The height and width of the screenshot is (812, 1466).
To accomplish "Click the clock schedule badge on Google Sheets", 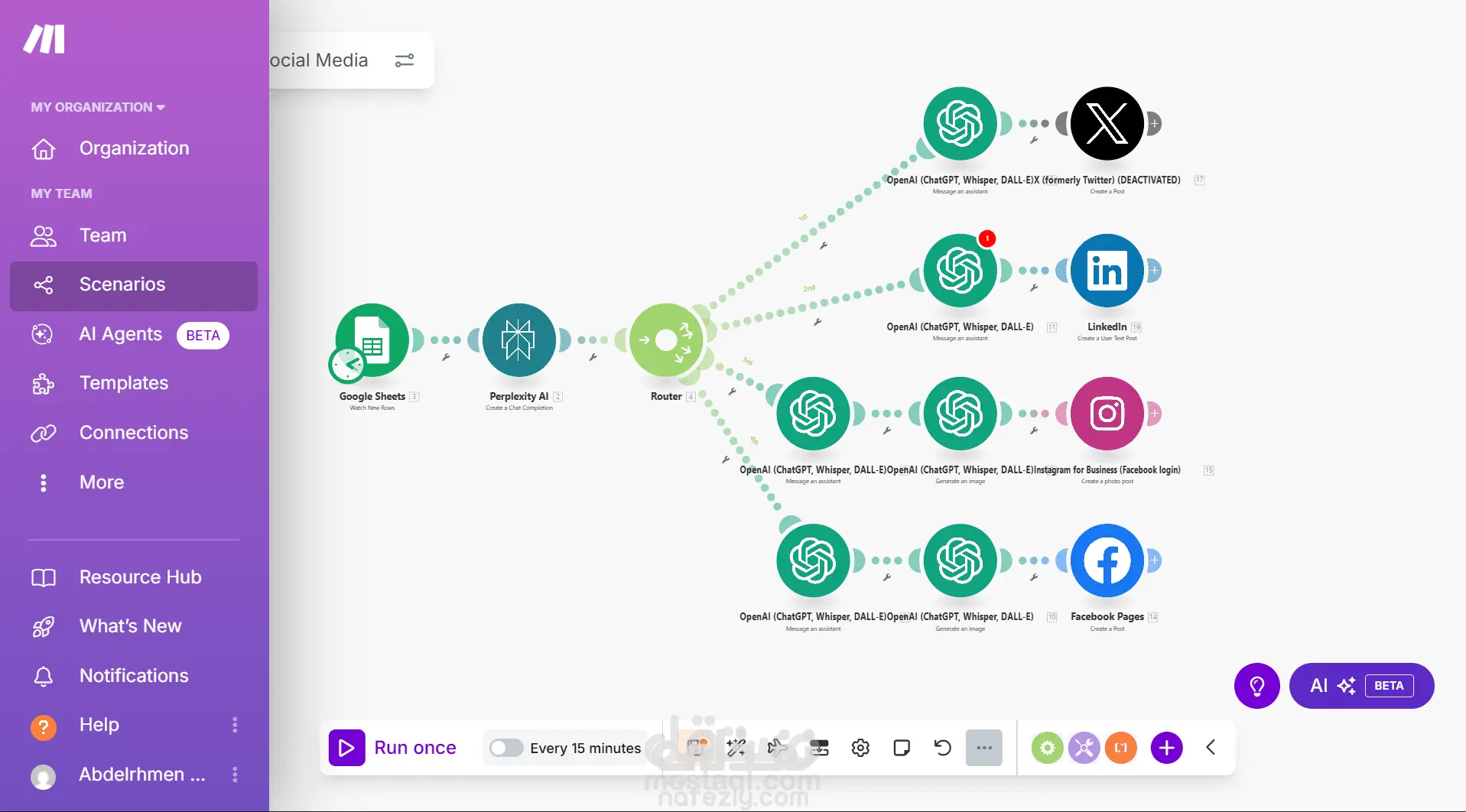I will pos(347,365).
